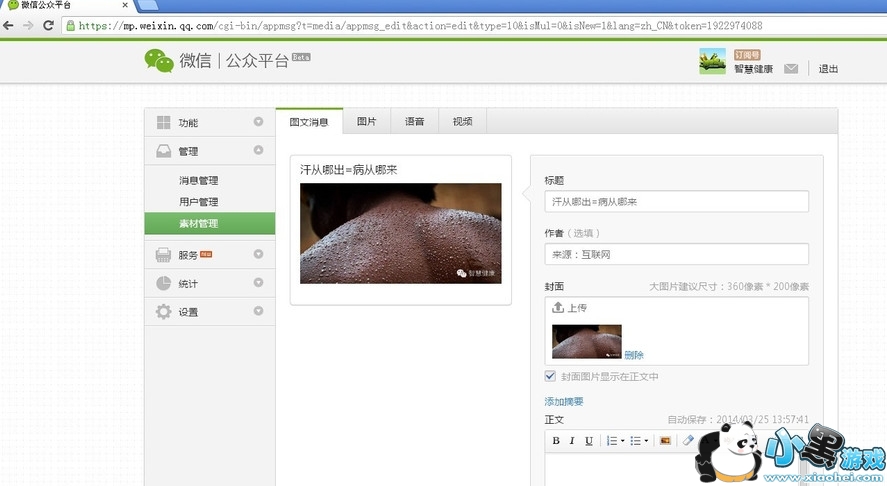Click the browser forward arrow
The image size is (887, 486).
[28, 25]
